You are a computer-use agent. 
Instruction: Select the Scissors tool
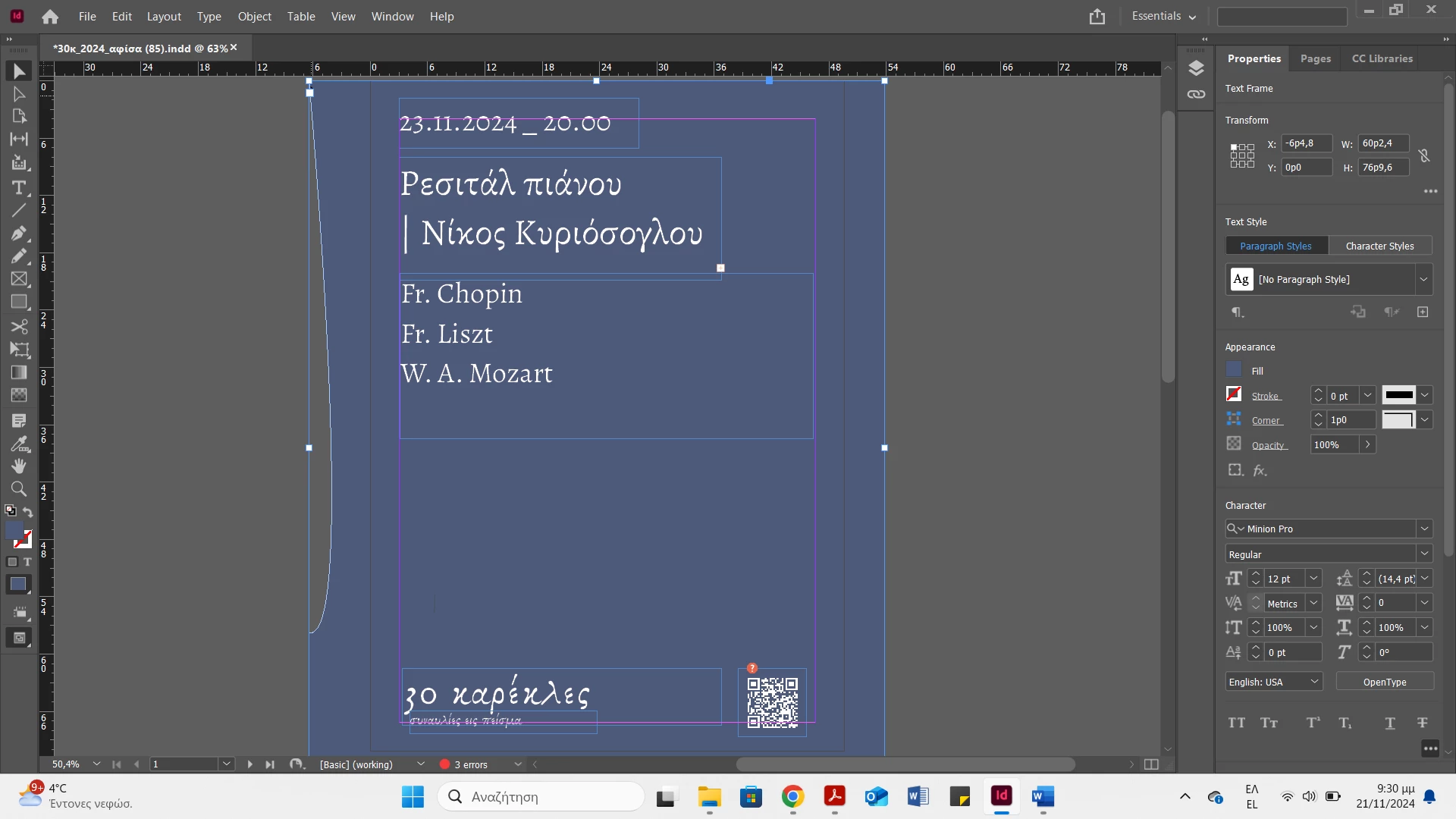pyautogui.click(x=19, y=327)
